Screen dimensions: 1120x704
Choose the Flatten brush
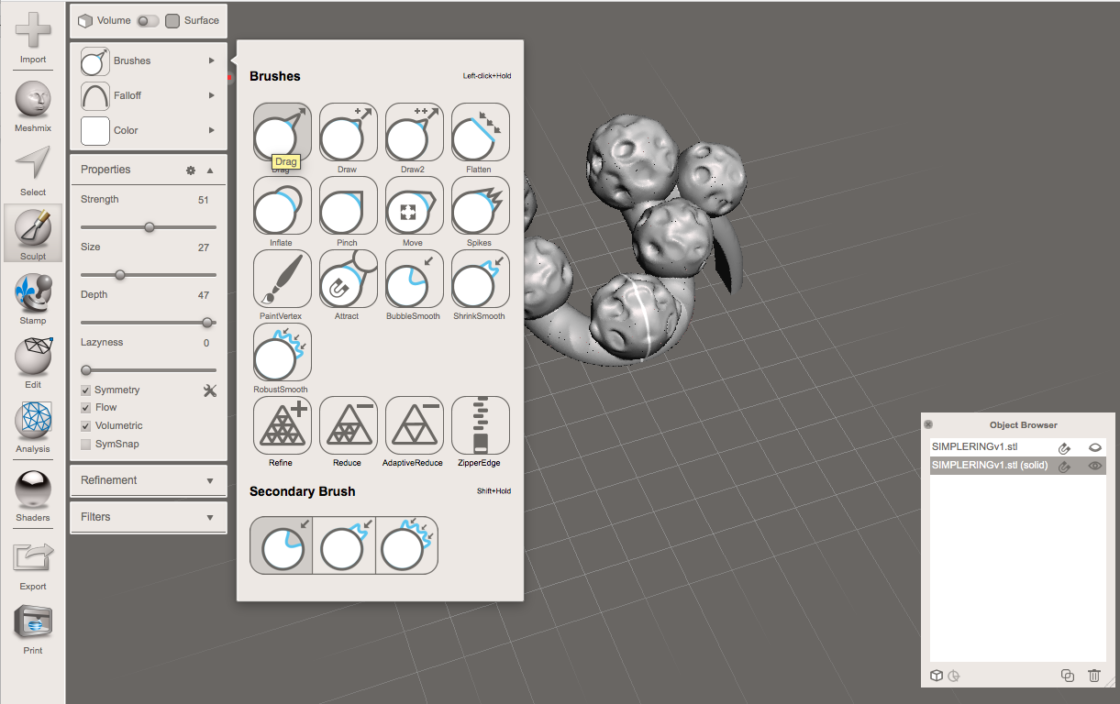(x=479, y=131)
